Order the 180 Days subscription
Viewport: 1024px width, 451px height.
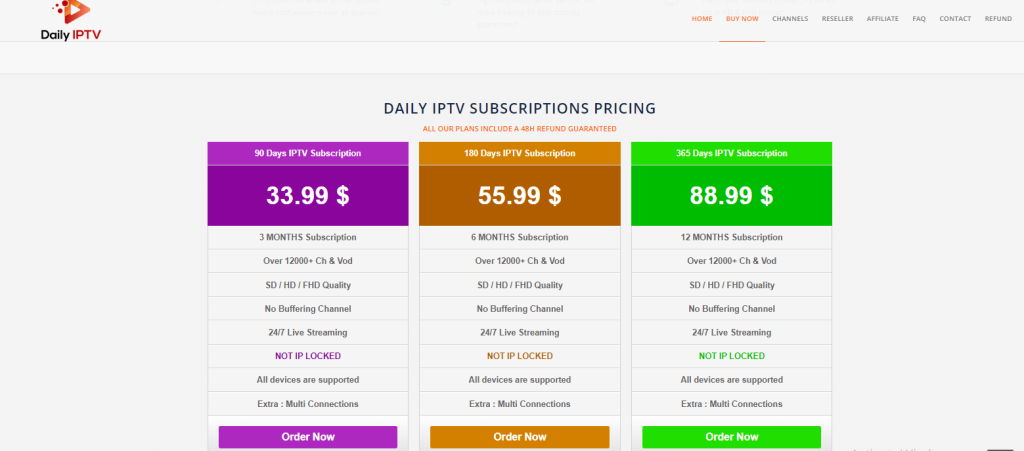click(520, 437)
